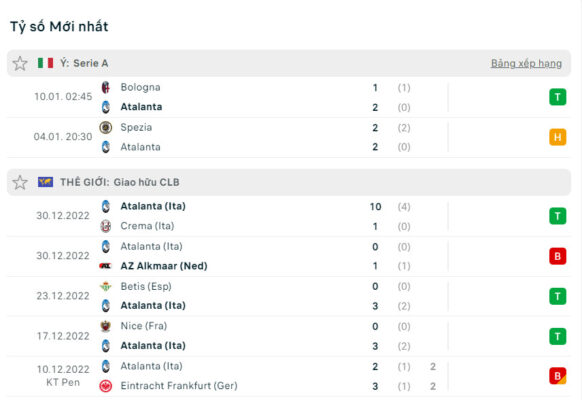
Task: Click the Bologna club crest
Action: (106, 88)
